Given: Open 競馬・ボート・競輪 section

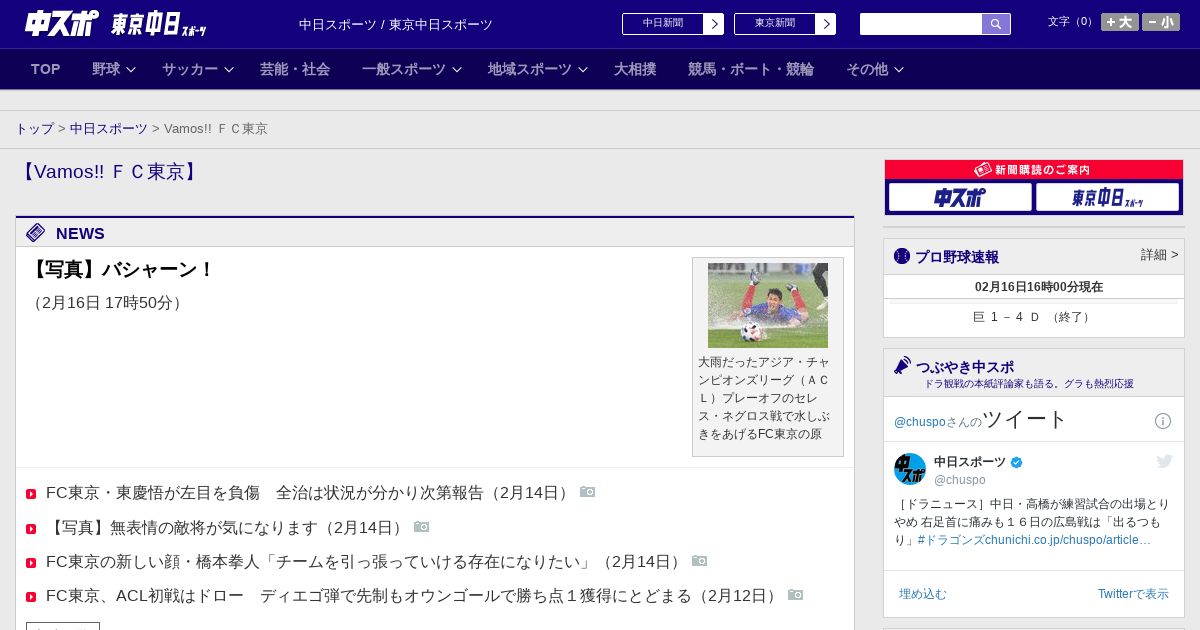Looking at the screenshot, I should click(x=751, y=69).
